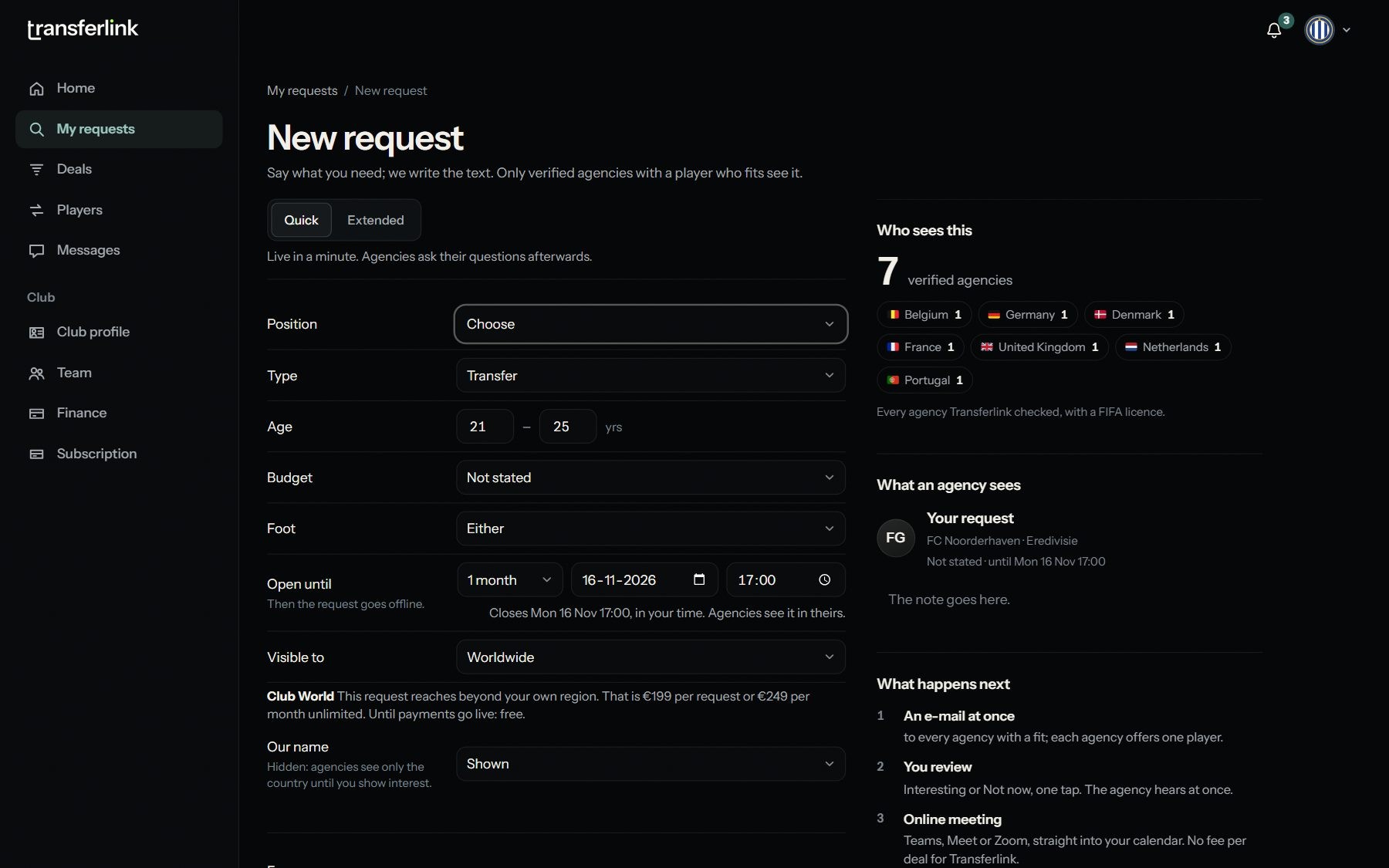This screenshot has height=868, width=1389.
Task: Click the Portugal agency chip
Action: [x=924, y=380]
